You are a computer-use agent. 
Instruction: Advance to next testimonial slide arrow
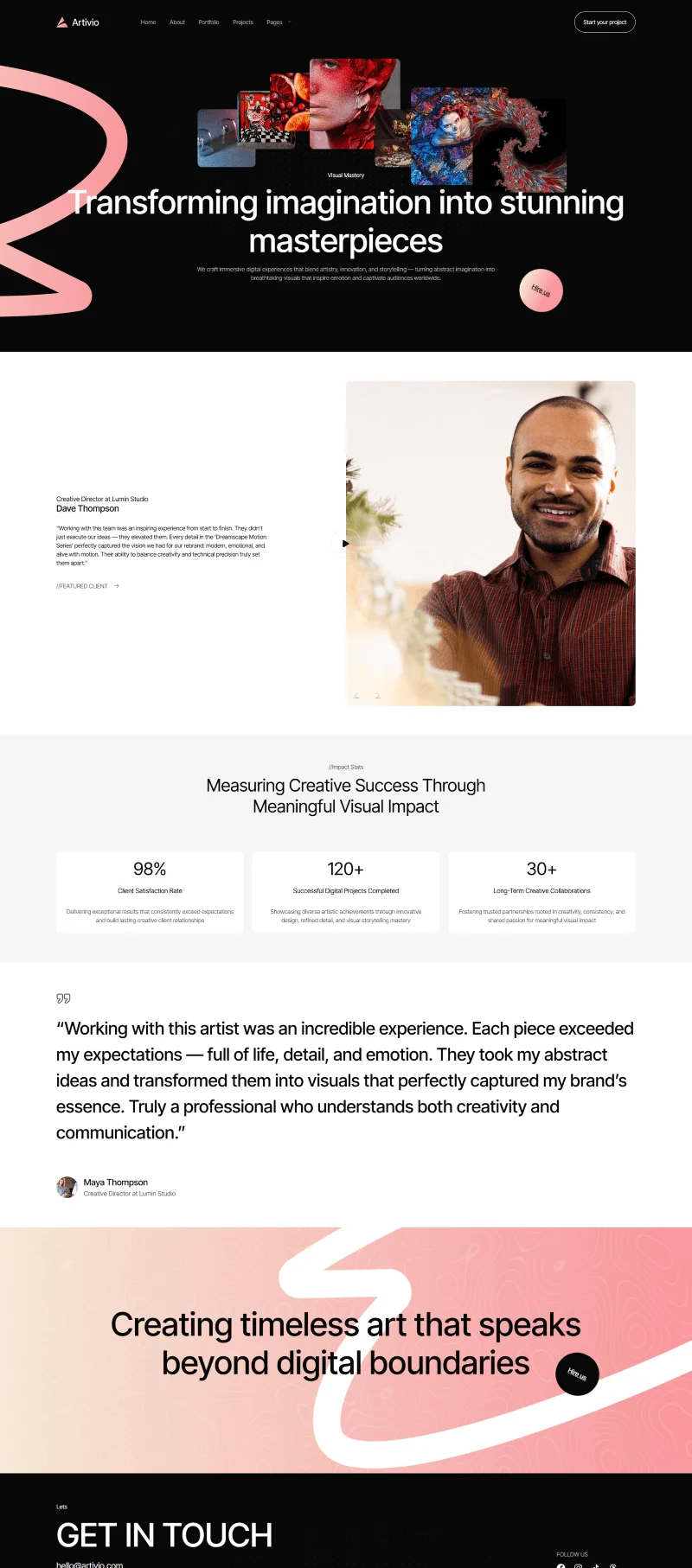pyautogui.click(x=377, y=696)
